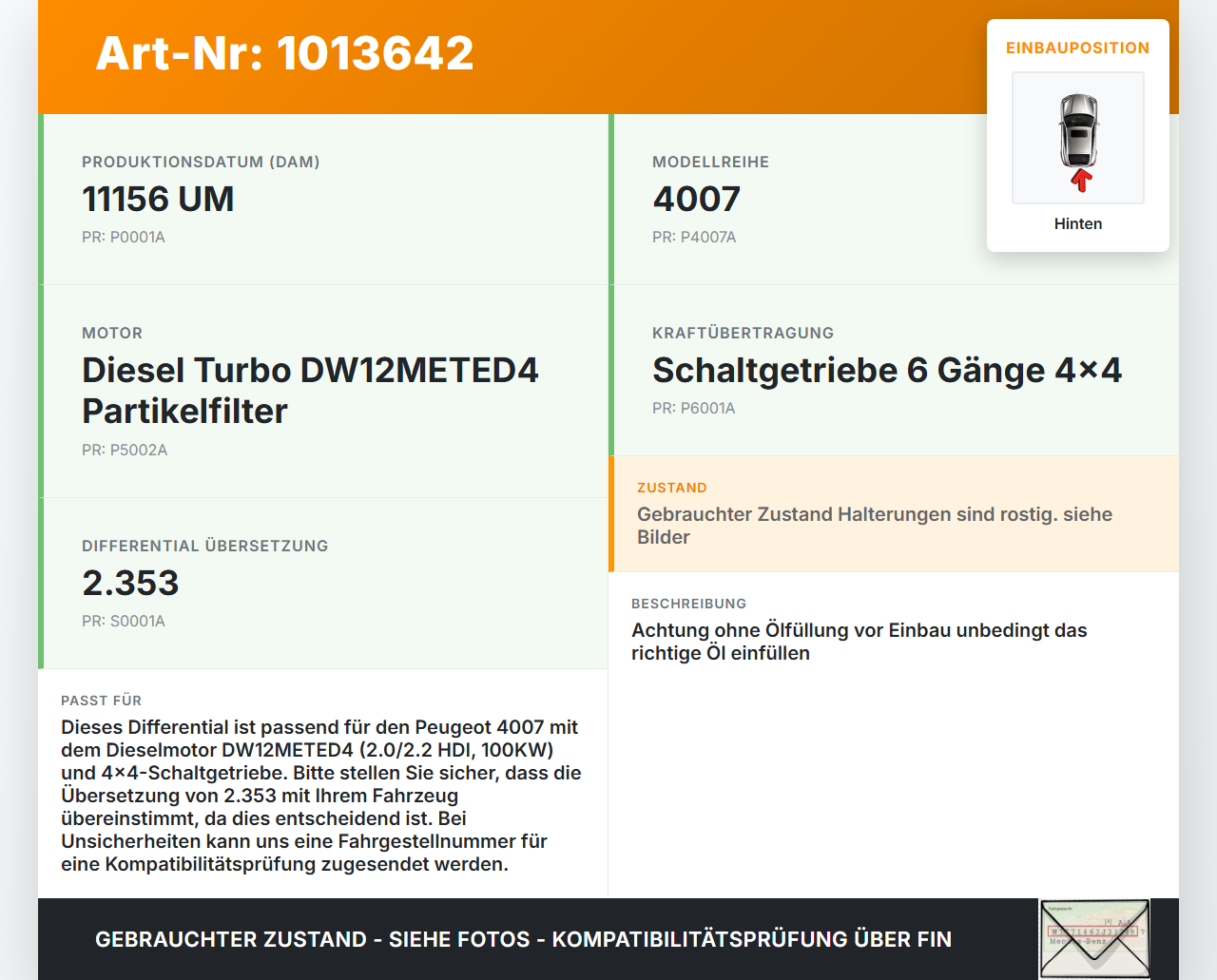Click the PR: S0001A code
1217x980 pixels.
click(124, 621)
